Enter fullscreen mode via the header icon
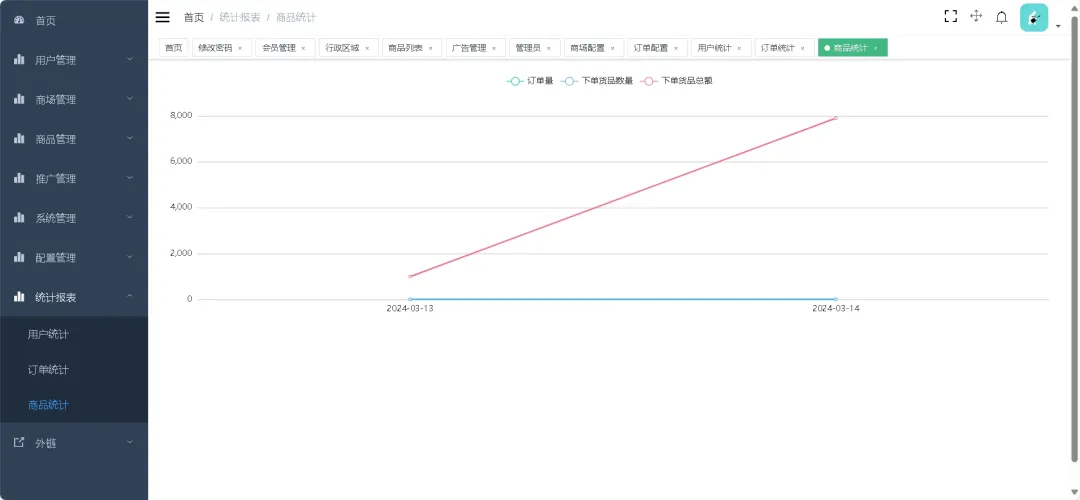This screenshot has width=1080, height=500. tap(951, 17)
